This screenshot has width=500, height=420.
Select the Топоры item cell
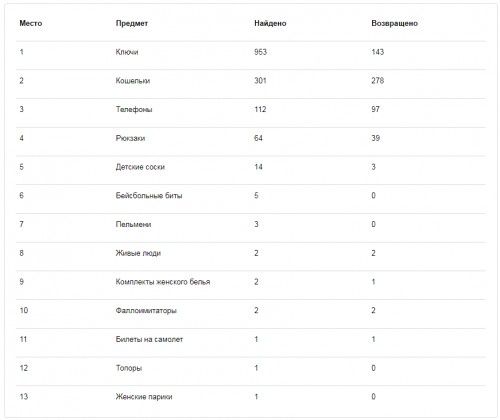(x=129, y=368)
